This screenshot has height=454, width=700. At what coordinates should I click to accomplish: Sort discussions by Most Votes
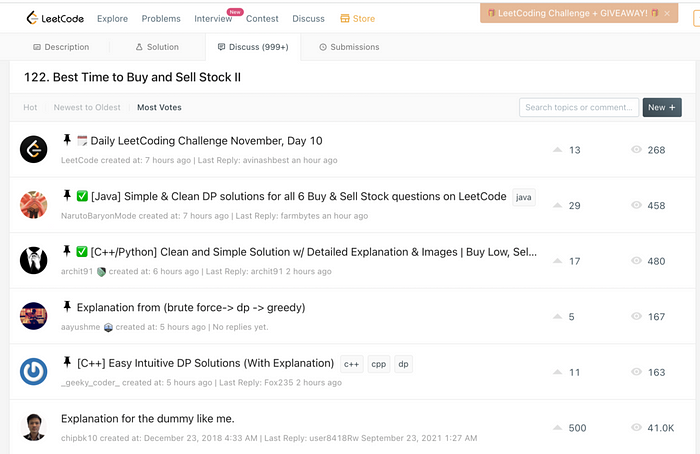(x=159, y=107)
